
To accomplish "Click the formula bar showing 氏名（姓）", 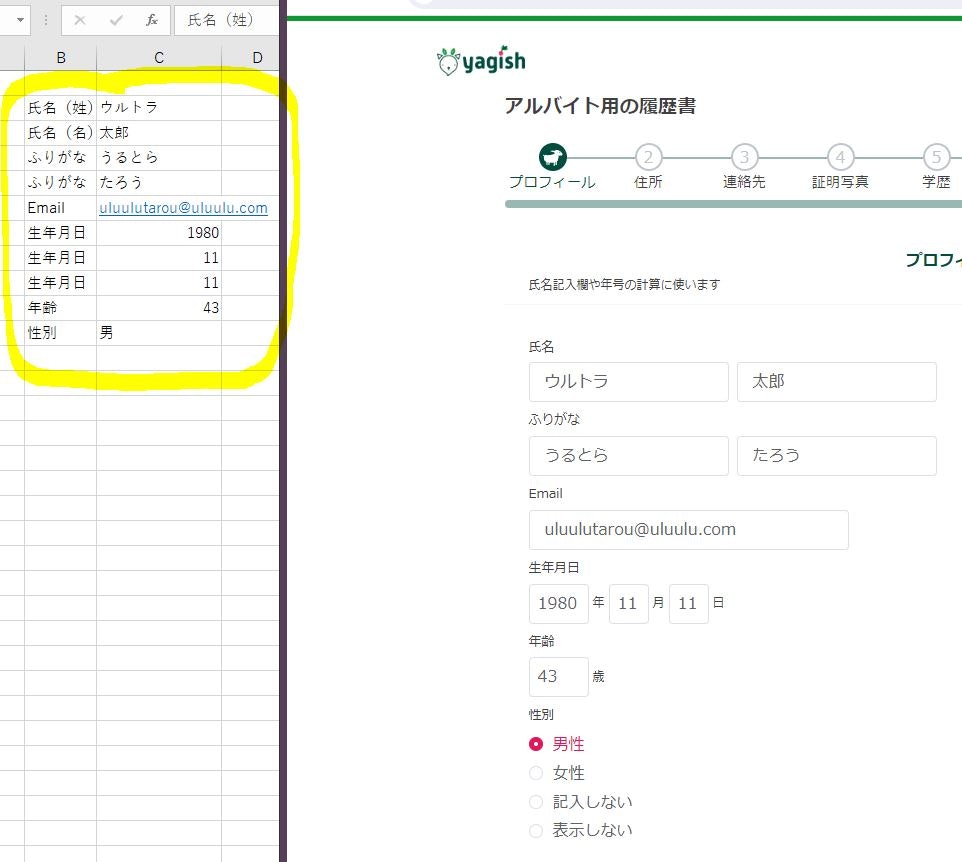I will coord(226,20).
